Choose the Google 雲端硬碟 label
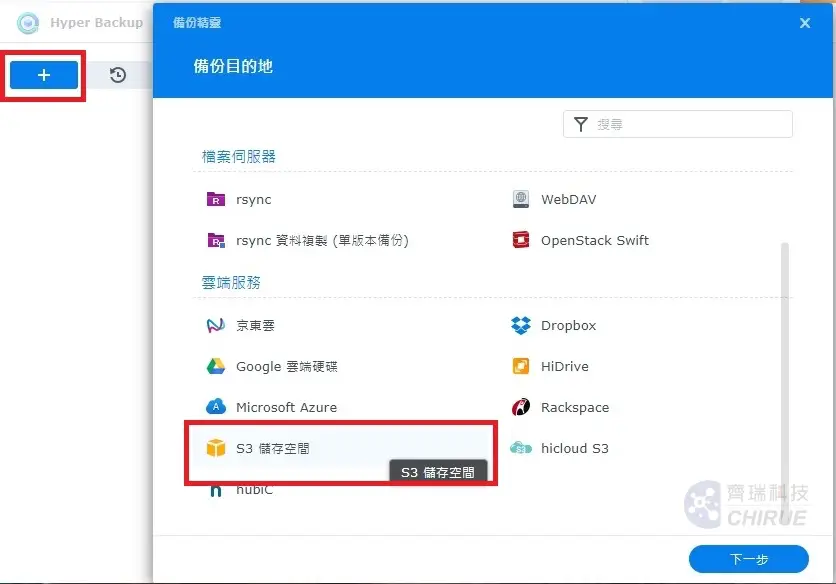The width and height of the screenshot is (836, 584). (x=287, y=366)
